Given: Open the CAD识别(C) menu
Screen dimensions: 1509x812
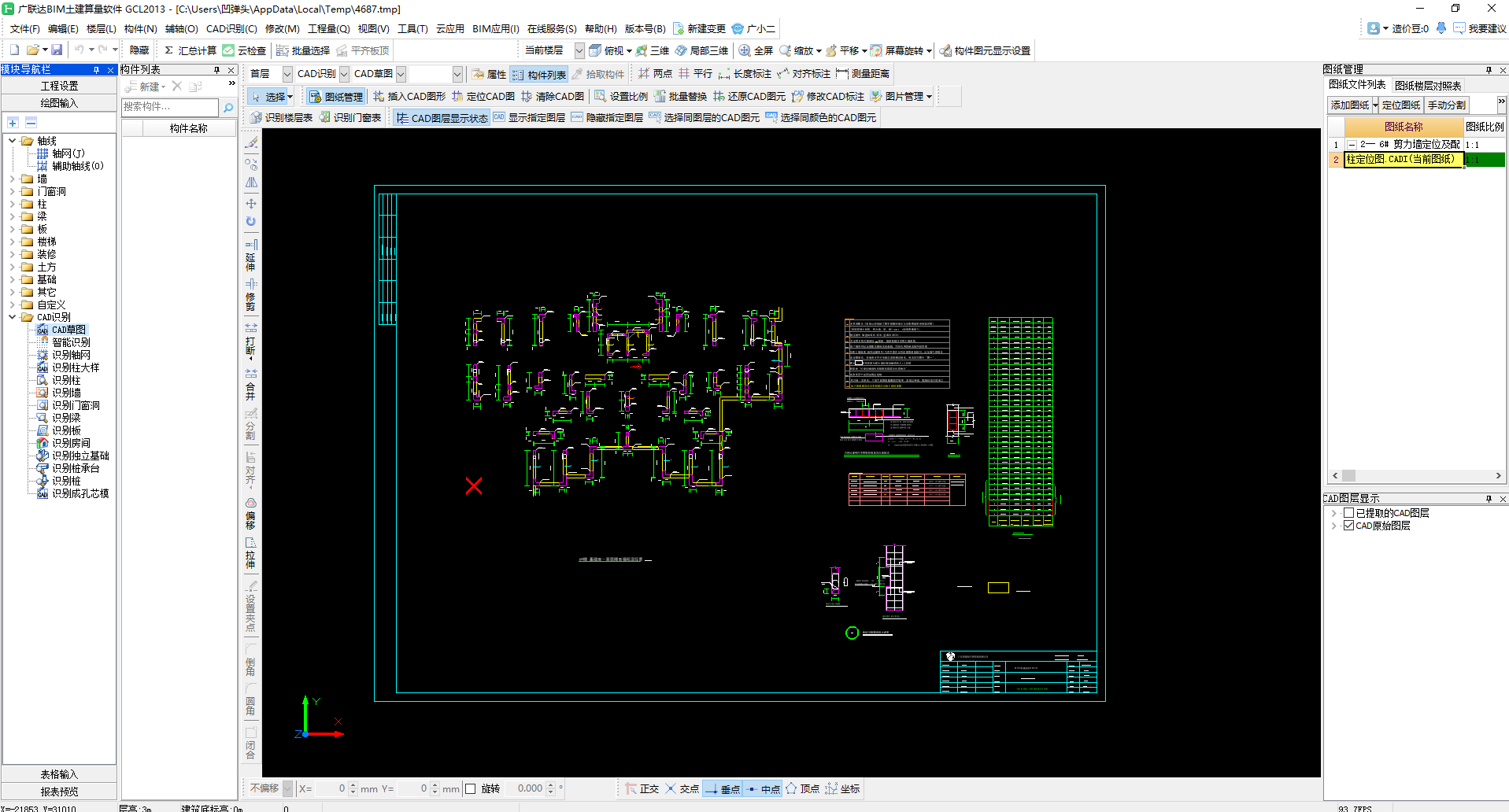Looking at the screenshot, I should 231,29.
